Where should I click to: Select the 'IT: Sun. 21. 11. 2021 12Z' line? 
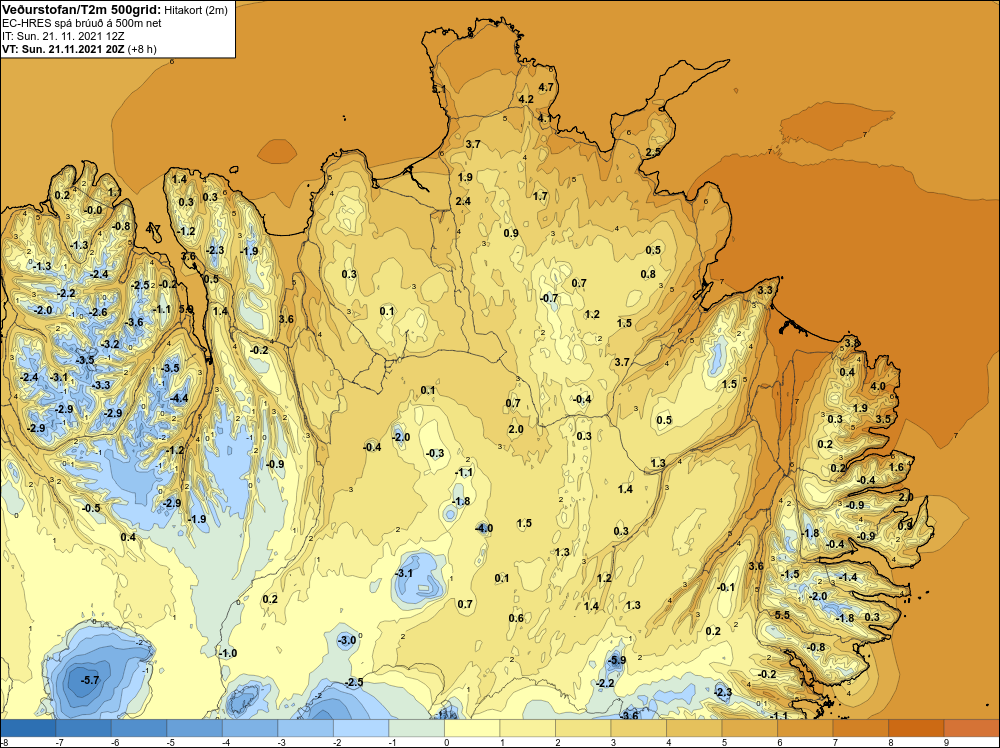click(63, 36)
